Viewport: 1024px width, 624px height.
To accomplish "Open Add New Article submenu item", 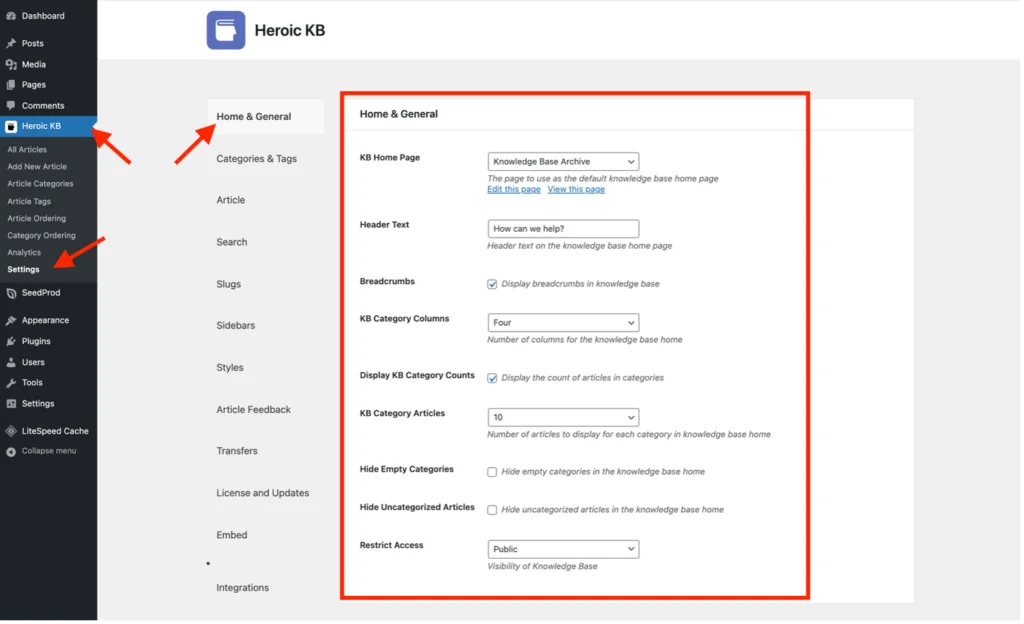I will coord(37,167).
